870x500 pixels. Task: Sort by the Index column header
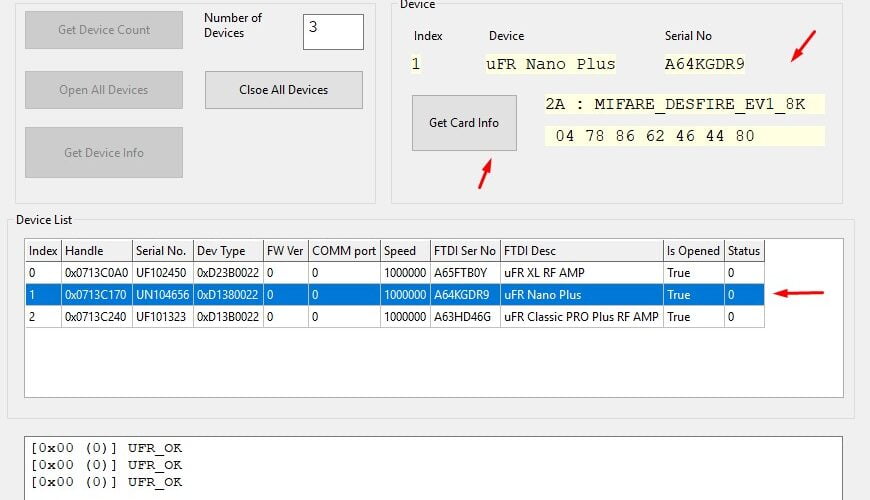(x=43, y=251)
